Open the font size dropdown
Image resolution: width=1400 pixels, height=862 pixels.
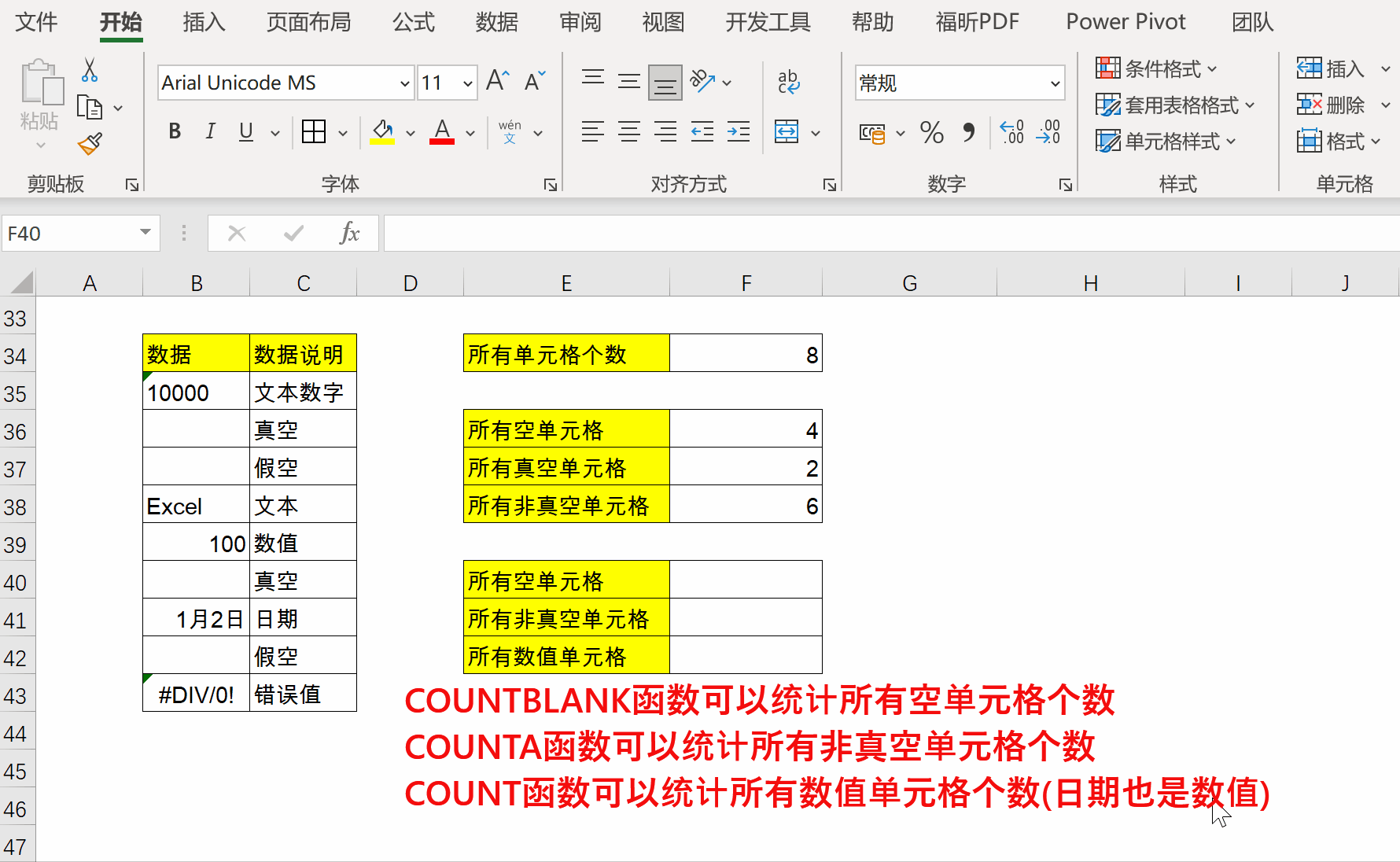click(x=467, y=83)
